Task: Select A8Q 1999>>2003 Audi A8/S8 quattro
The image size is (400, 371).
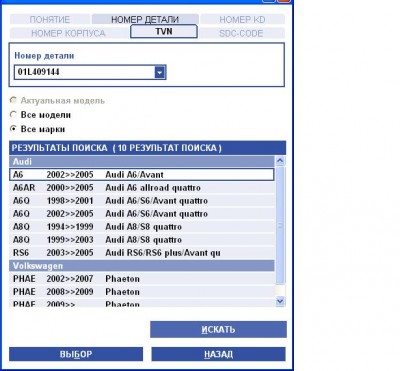Action: click(x=142, y=240)
